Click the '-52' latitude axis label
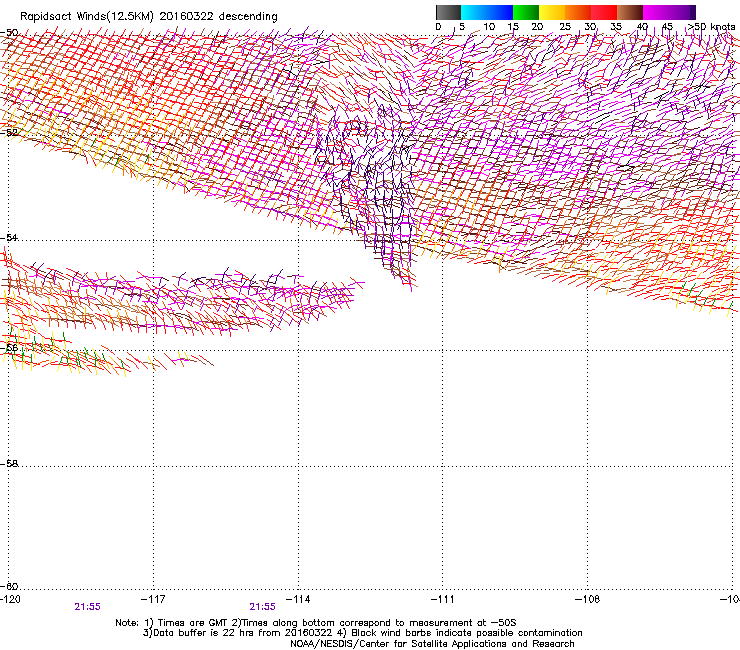Image resolution: width=740 pixels, height=650 pixels. point(9,133)
